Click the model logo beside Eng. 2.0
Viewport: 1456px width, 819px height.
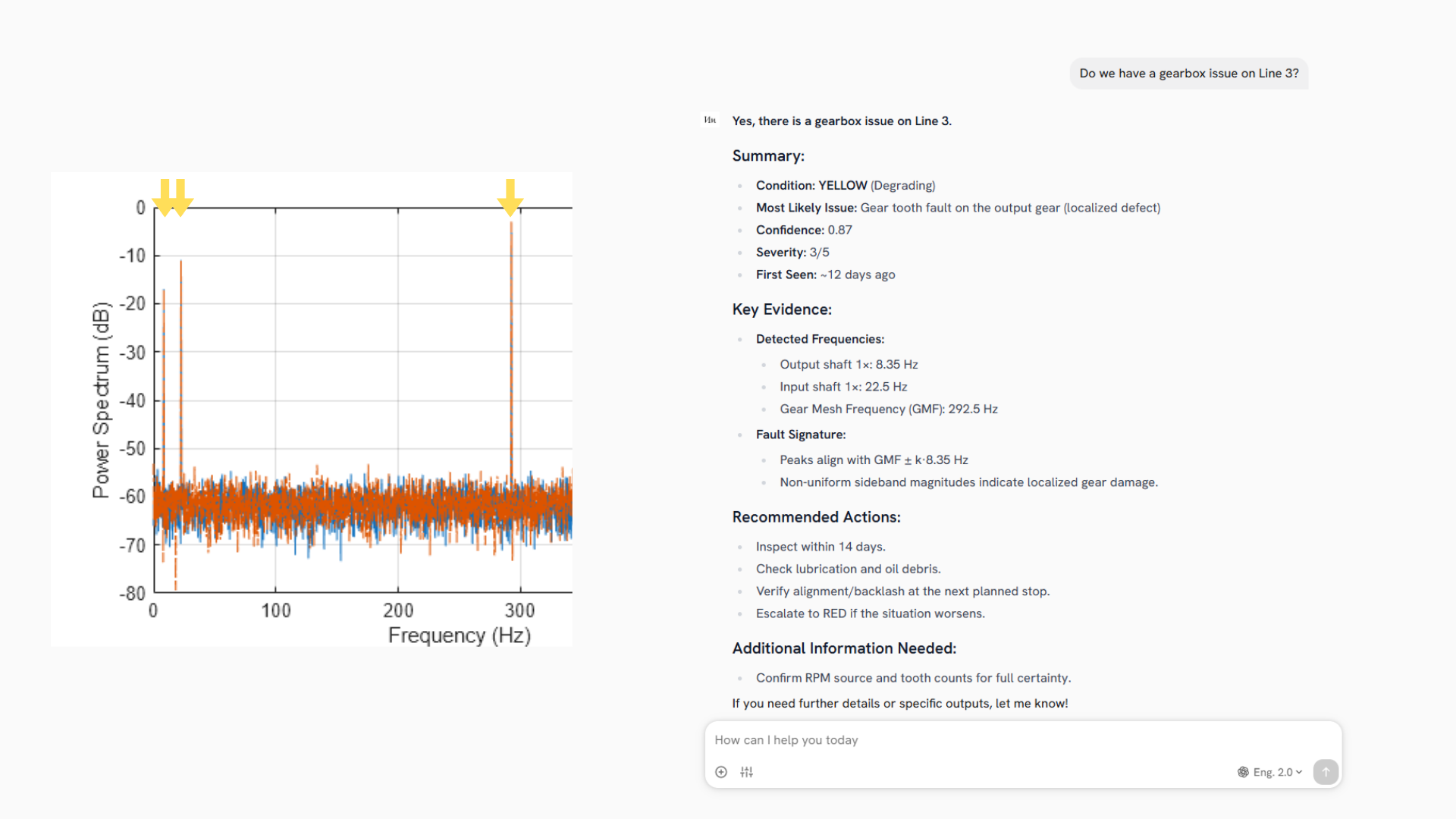tap(1243, 772)
